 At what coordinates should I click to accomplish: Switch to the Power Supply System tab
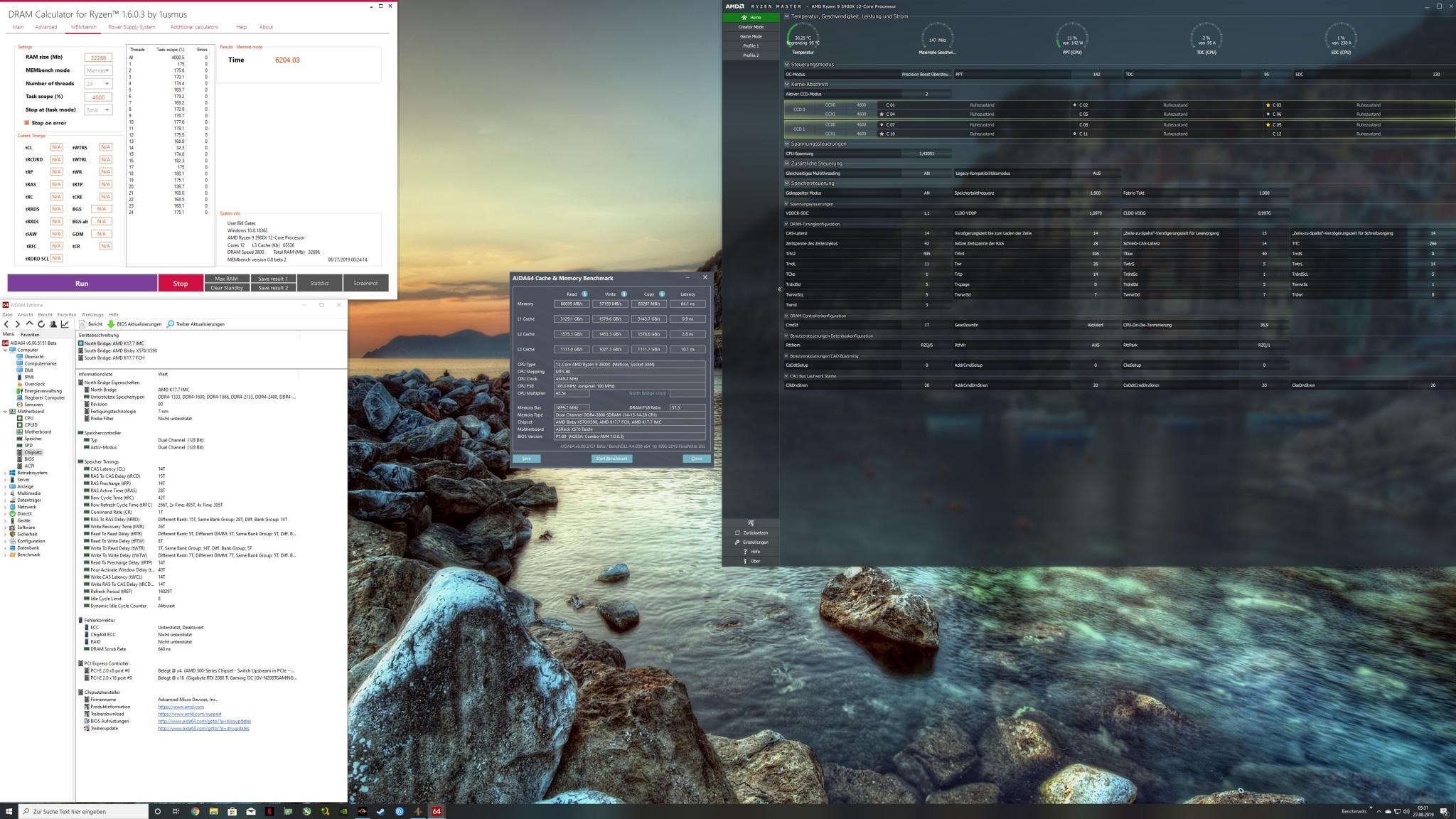tap(132, 27)
